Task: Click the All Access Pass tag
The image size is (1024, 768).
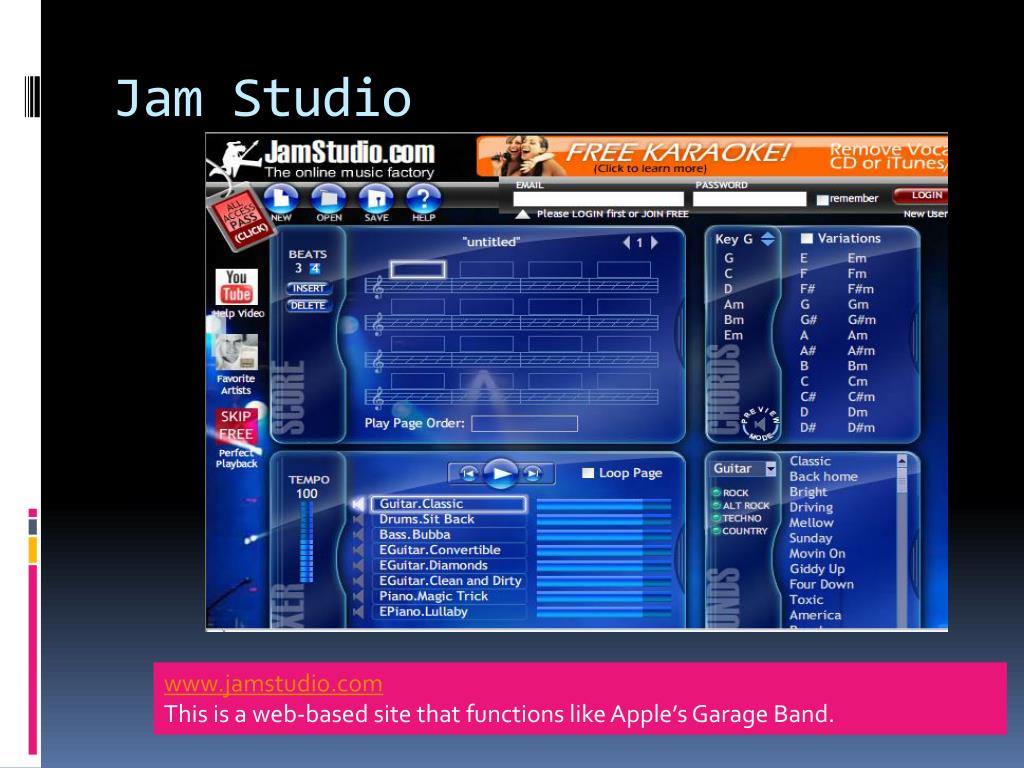Action: (239, 219)
